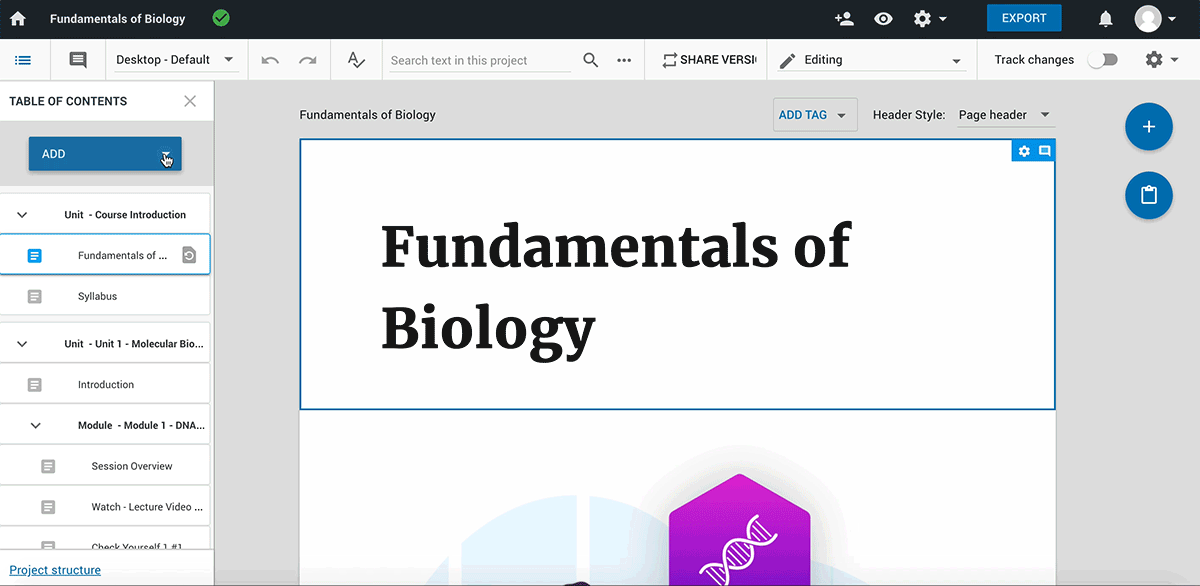Click the redo arrow

click(x=308, y=60)
